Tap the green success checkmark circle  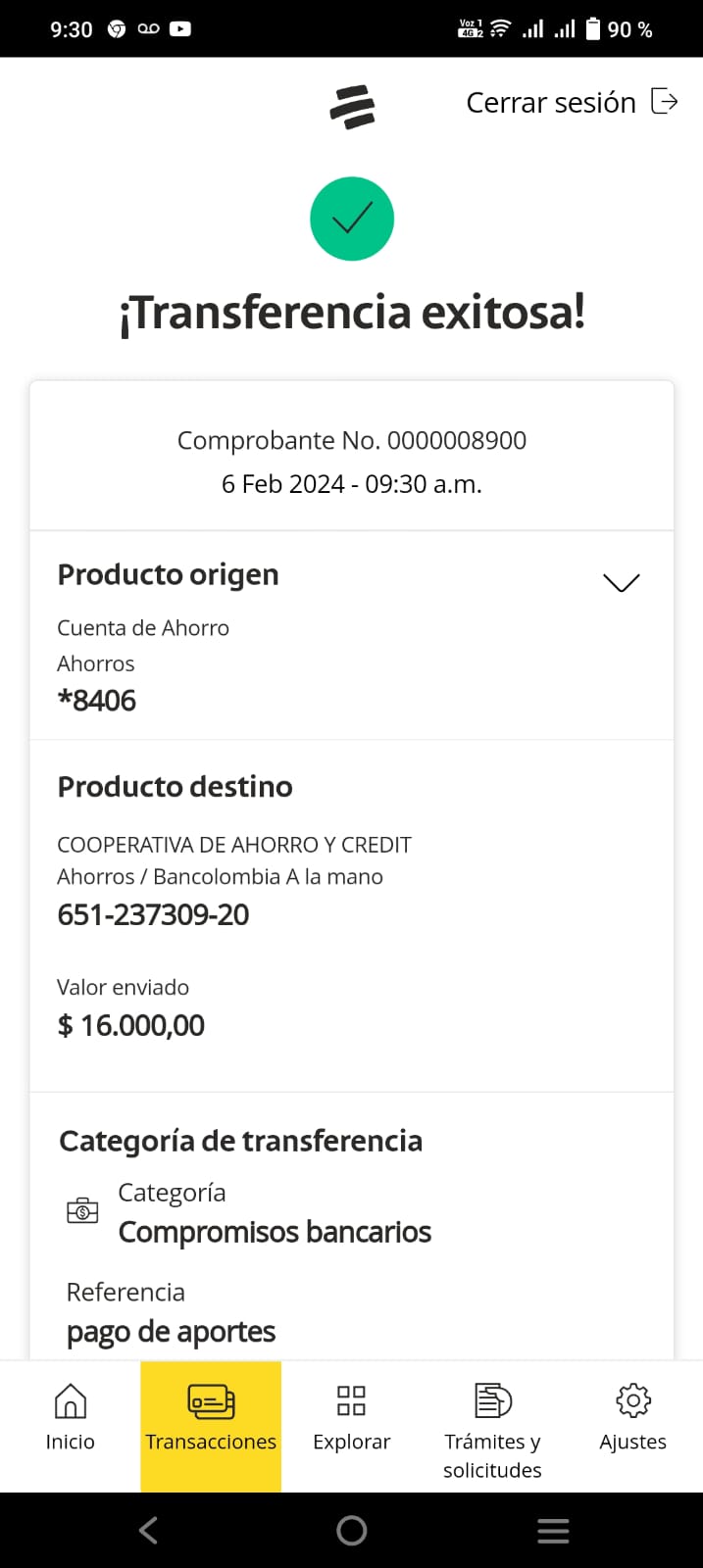(352, 219)
